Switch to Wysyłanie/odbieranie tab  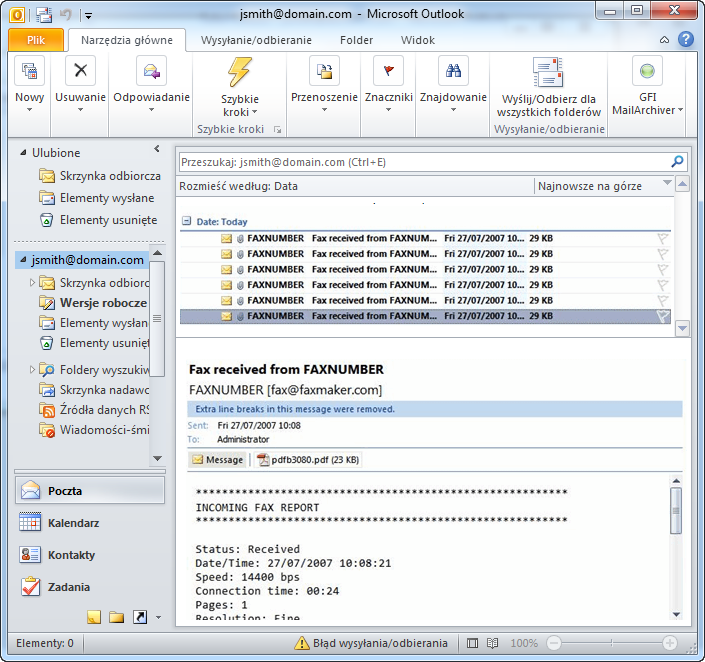coord(256,40)
